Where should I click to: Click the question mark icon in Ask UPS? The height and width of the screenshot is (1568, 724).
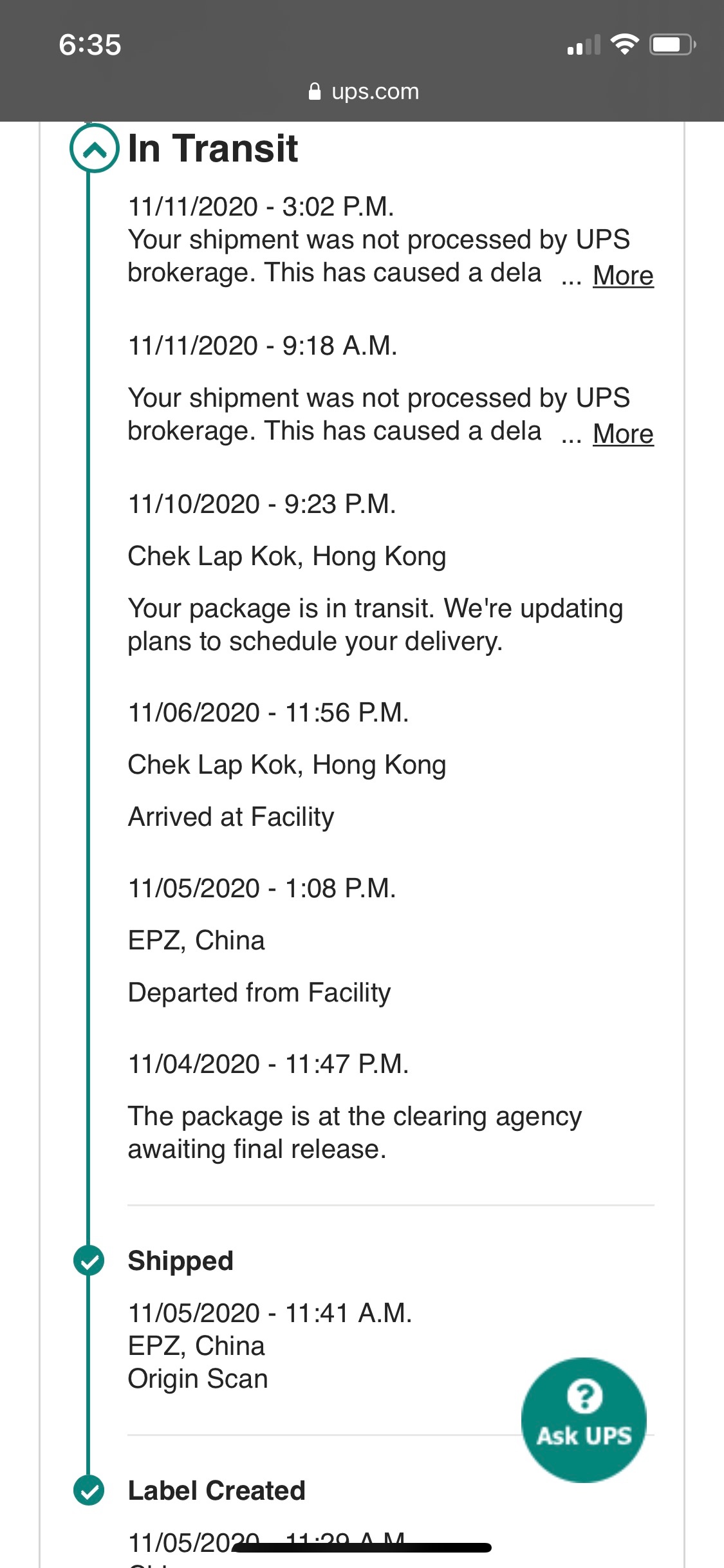(584, 1395)
